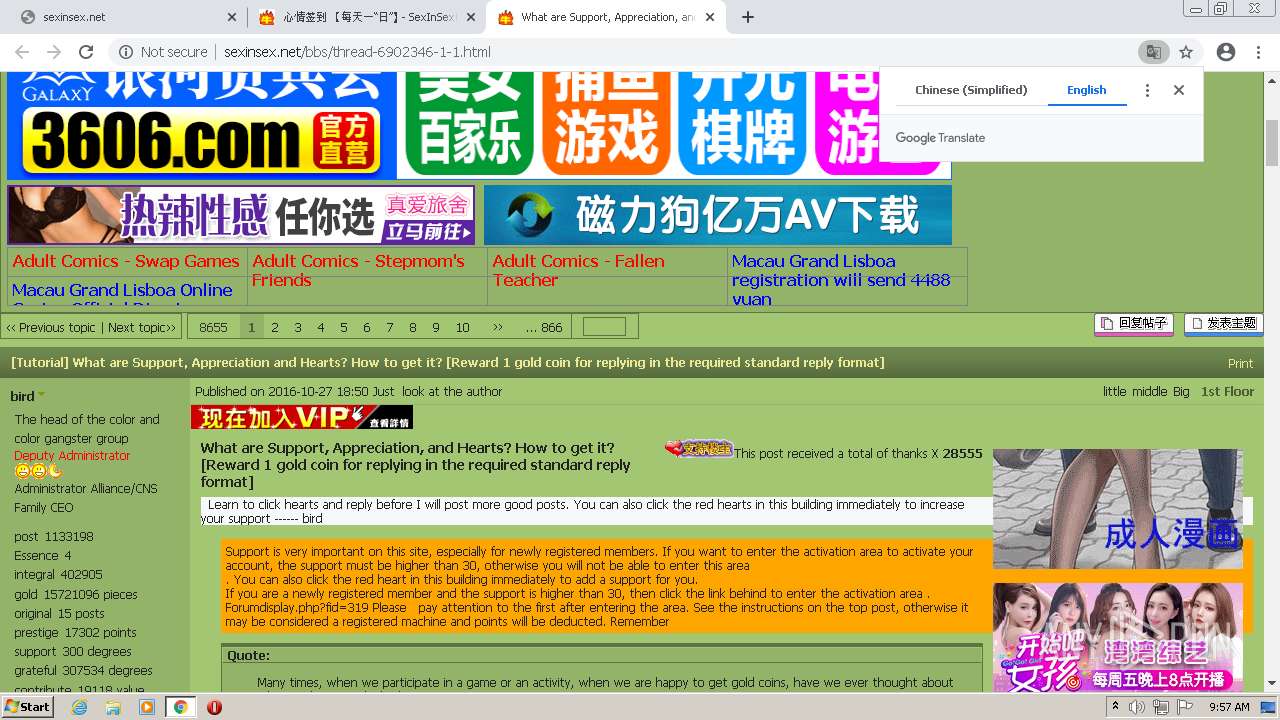Click the network tray icon
1280x720 pixels.
1162,707
